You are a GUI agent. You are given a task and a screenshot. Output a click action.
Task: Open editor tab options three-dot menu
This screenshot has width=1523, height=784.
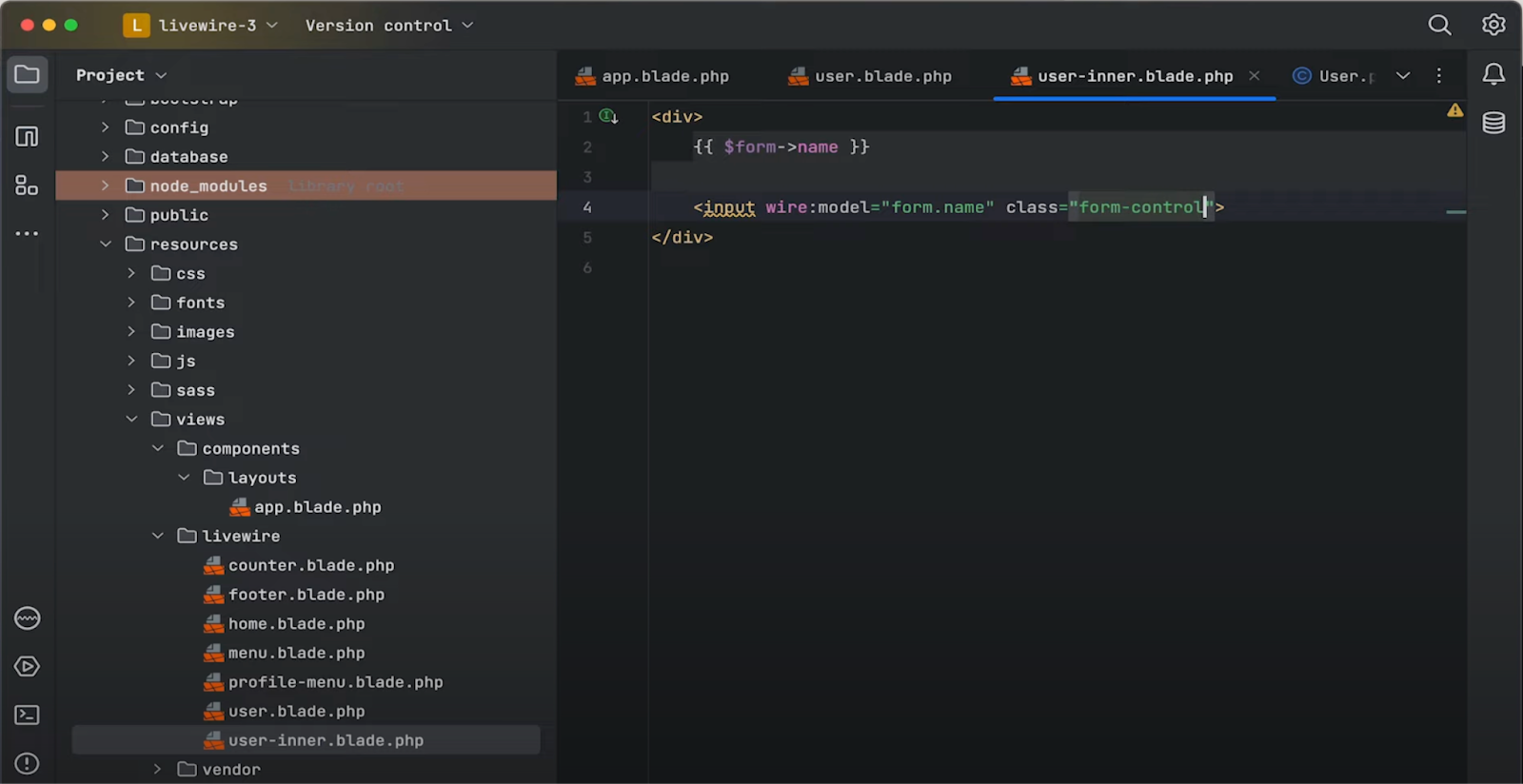(x=1438, y=75)
